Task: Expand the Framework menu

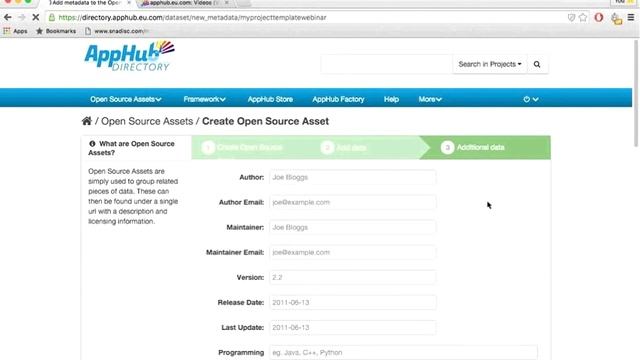Action: click(x=204, y=99)
